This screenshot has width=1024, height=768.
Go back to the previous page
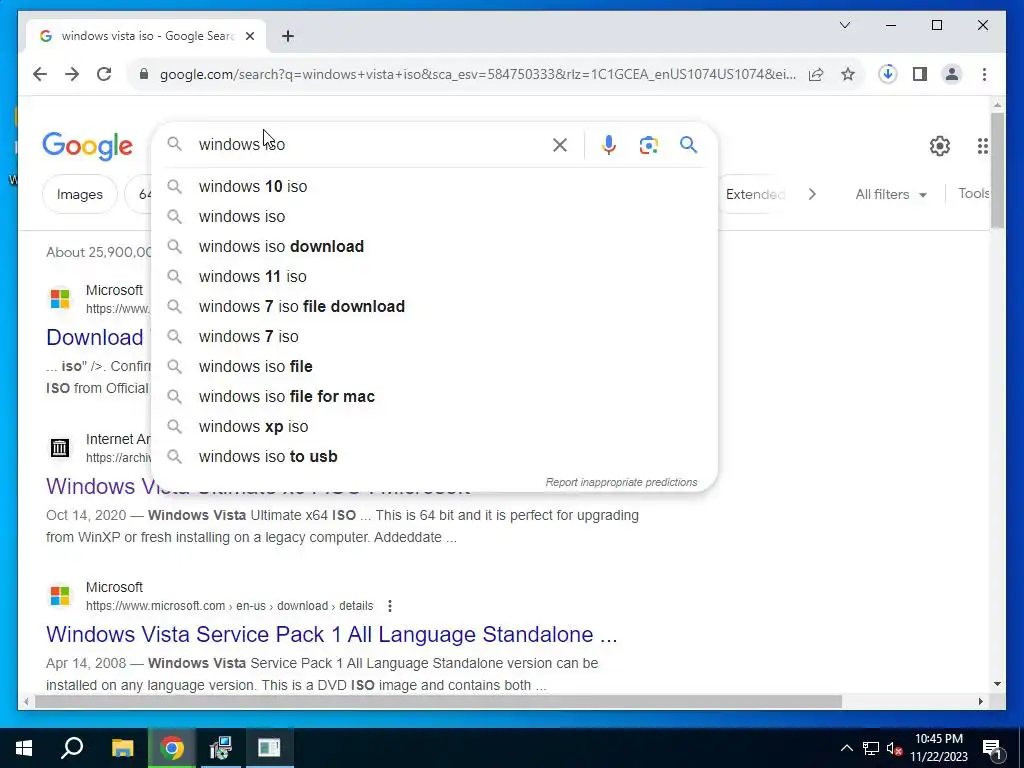click(x=40, y=74)
